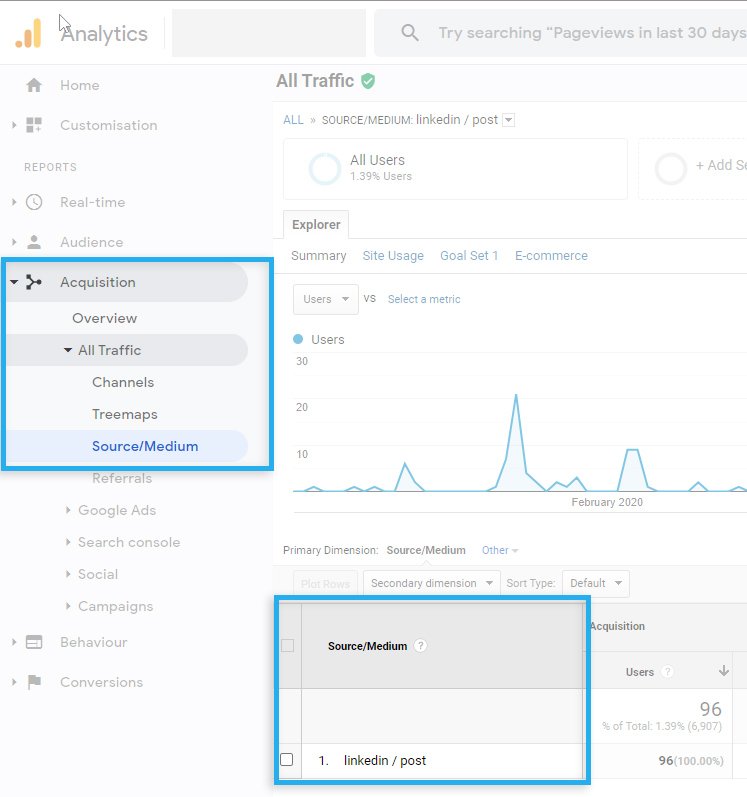Check the linkedin / post row checkbox
The image size is (747, 797).
287,760
